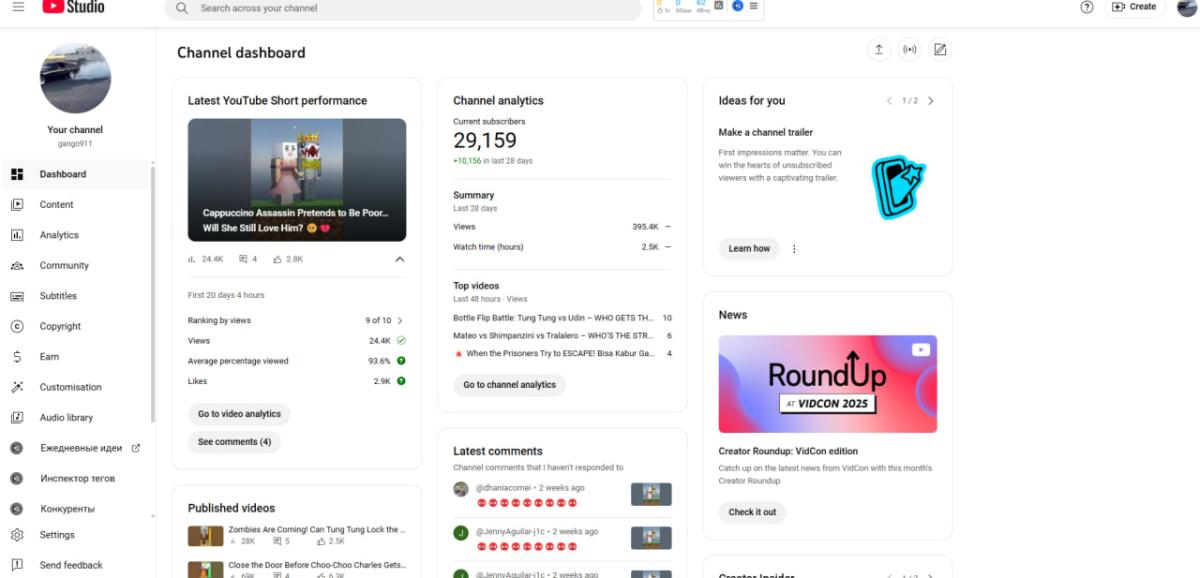
Task: Click Go to channel analytics button
Action: click(509, 385)
